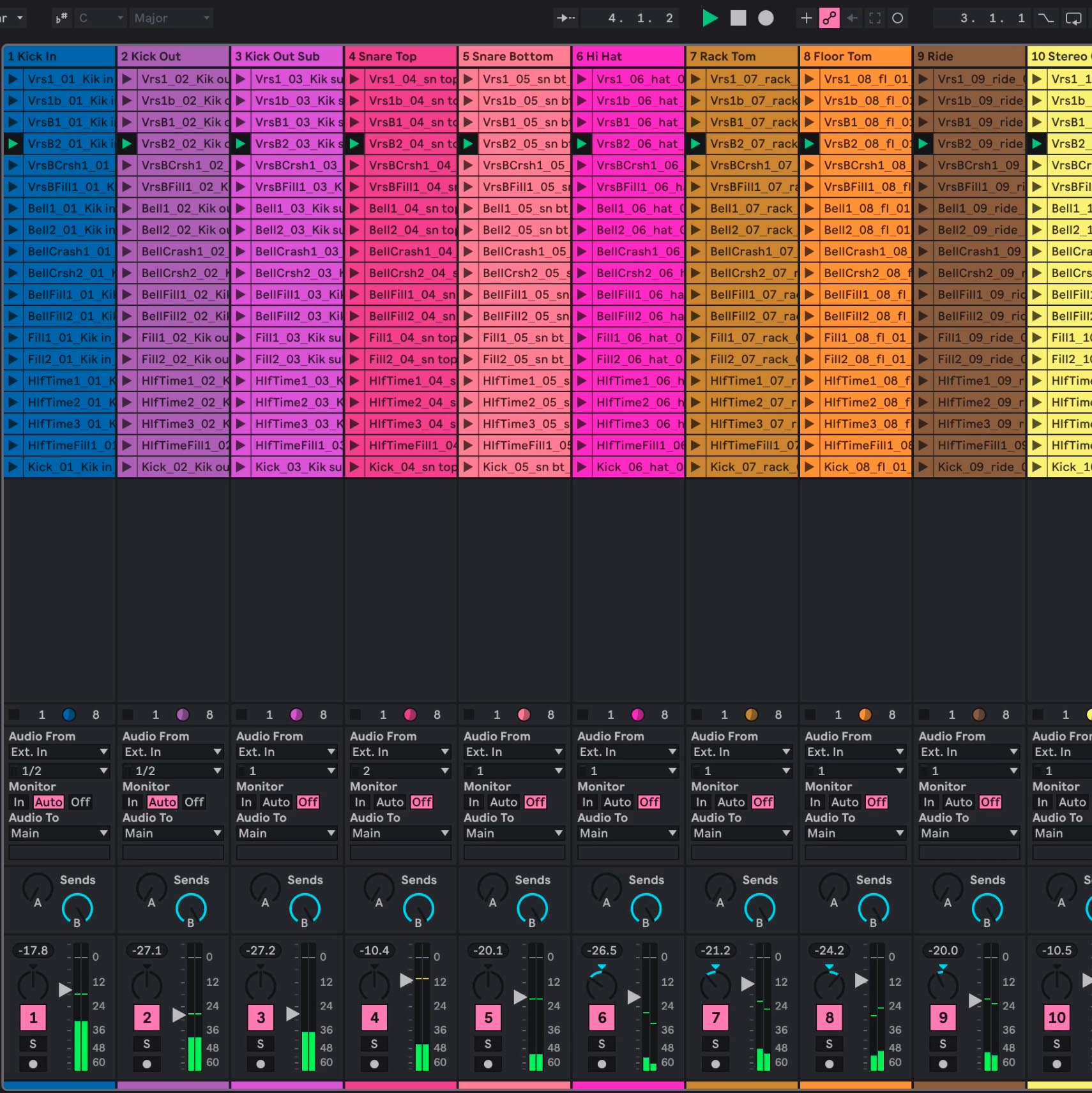Select the 1 Kick In track header
This screenshot has height=1093, width=1092.
[59, 56]
